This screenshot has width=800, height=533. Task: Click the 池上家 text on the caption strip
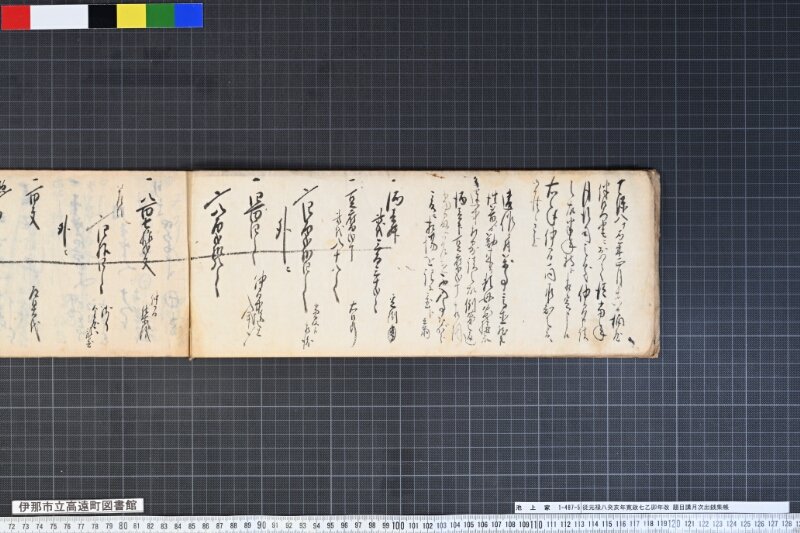click(x=533, y=507)
